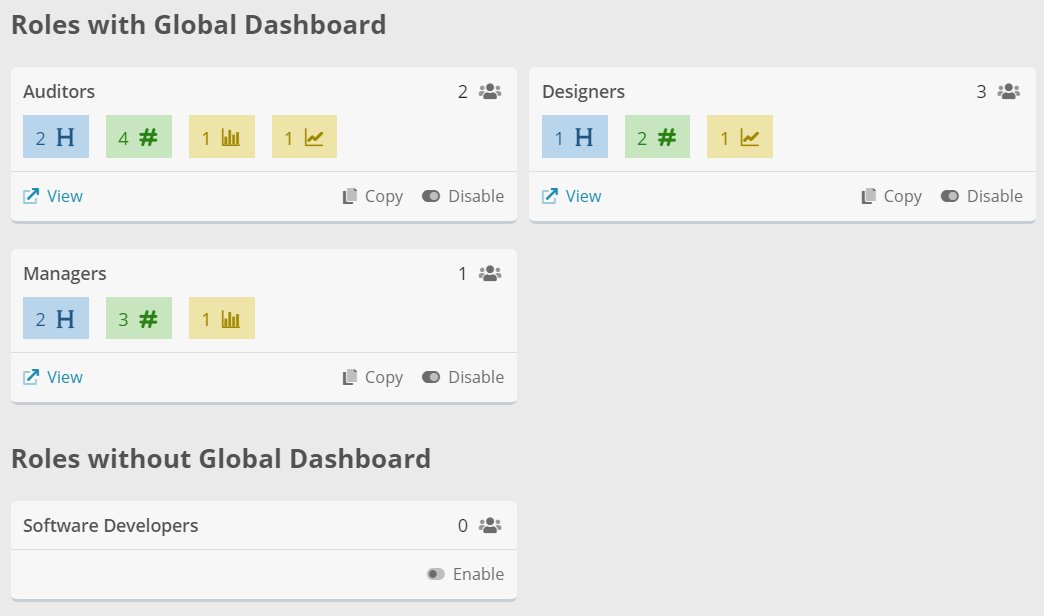This screenshot has height=616, width=1044.
Task: Click the Auditors blue heading widget badge
Action: click(x=56, y=137)
